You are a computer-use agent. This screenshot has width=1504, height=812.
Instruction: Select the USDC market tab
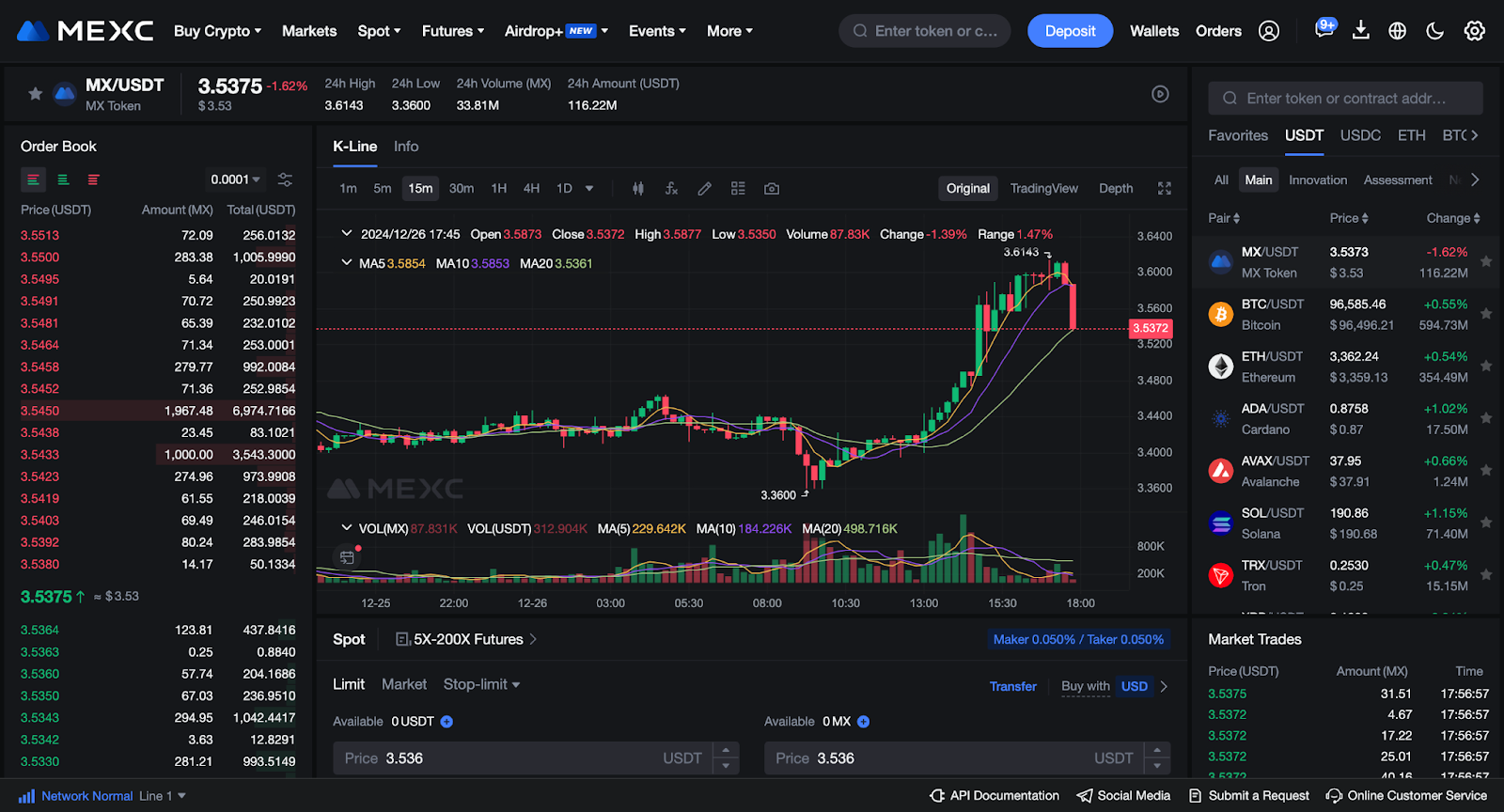click(1360, 135)
